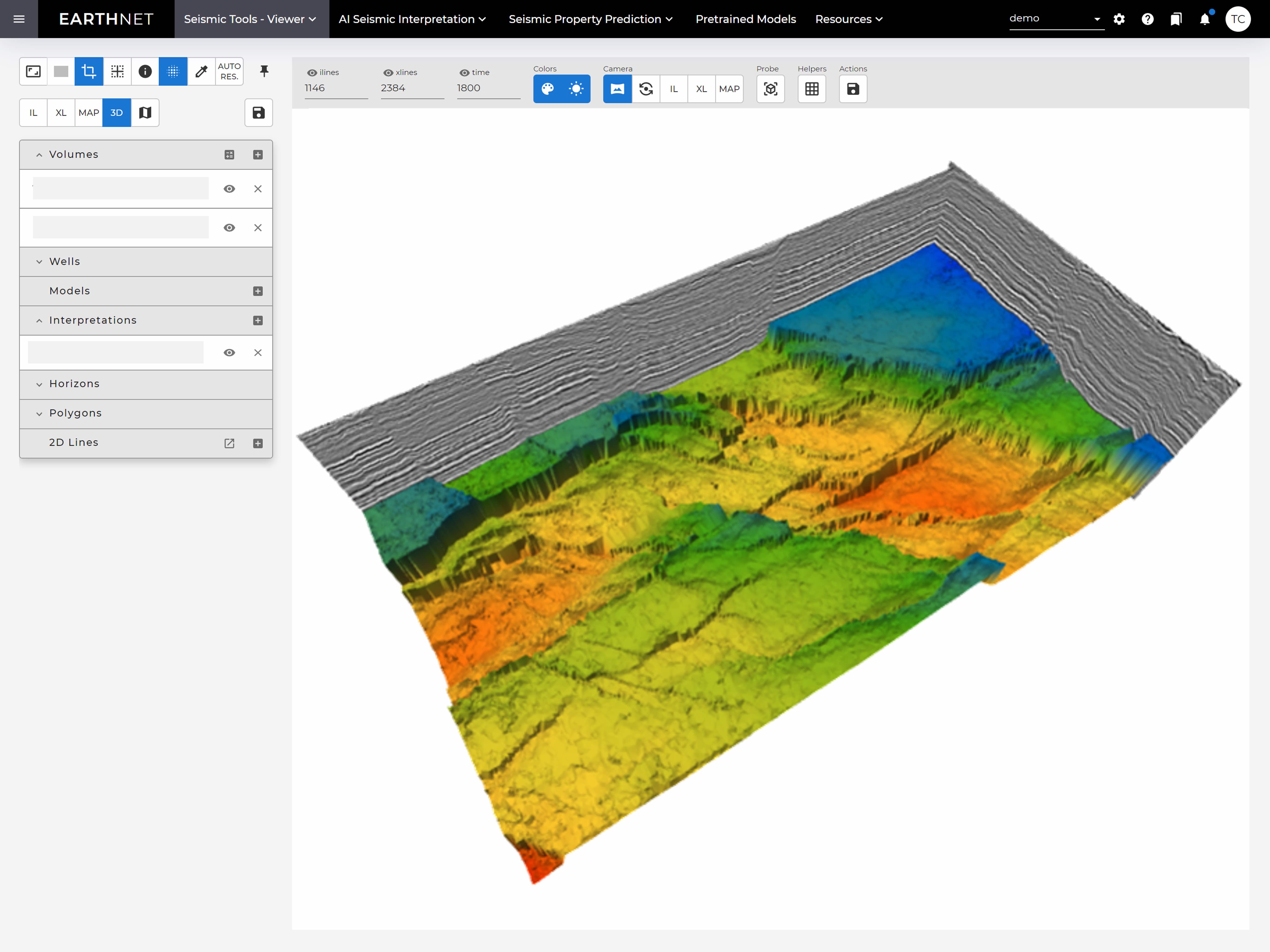Add a new volume with the Volumes plus icon

[x=258, y=155]
